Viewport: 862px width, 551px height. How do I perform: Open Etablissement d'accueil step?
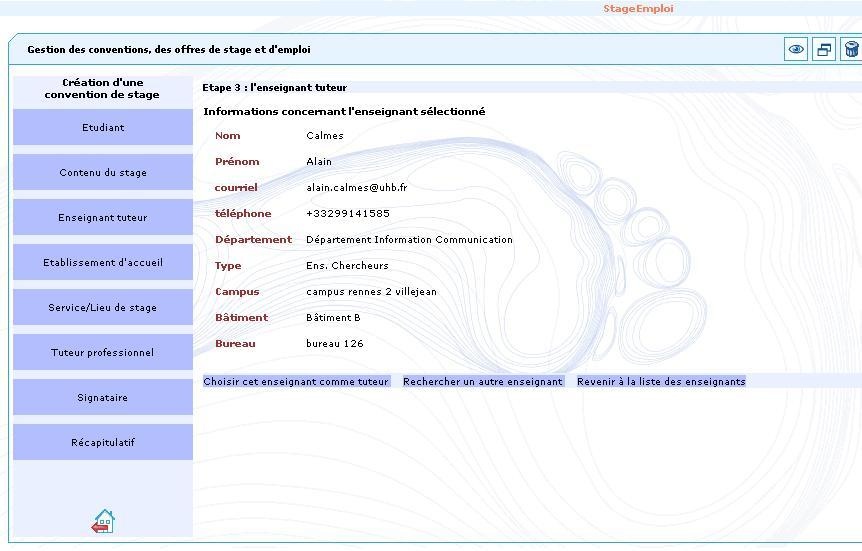click(103, 263)
